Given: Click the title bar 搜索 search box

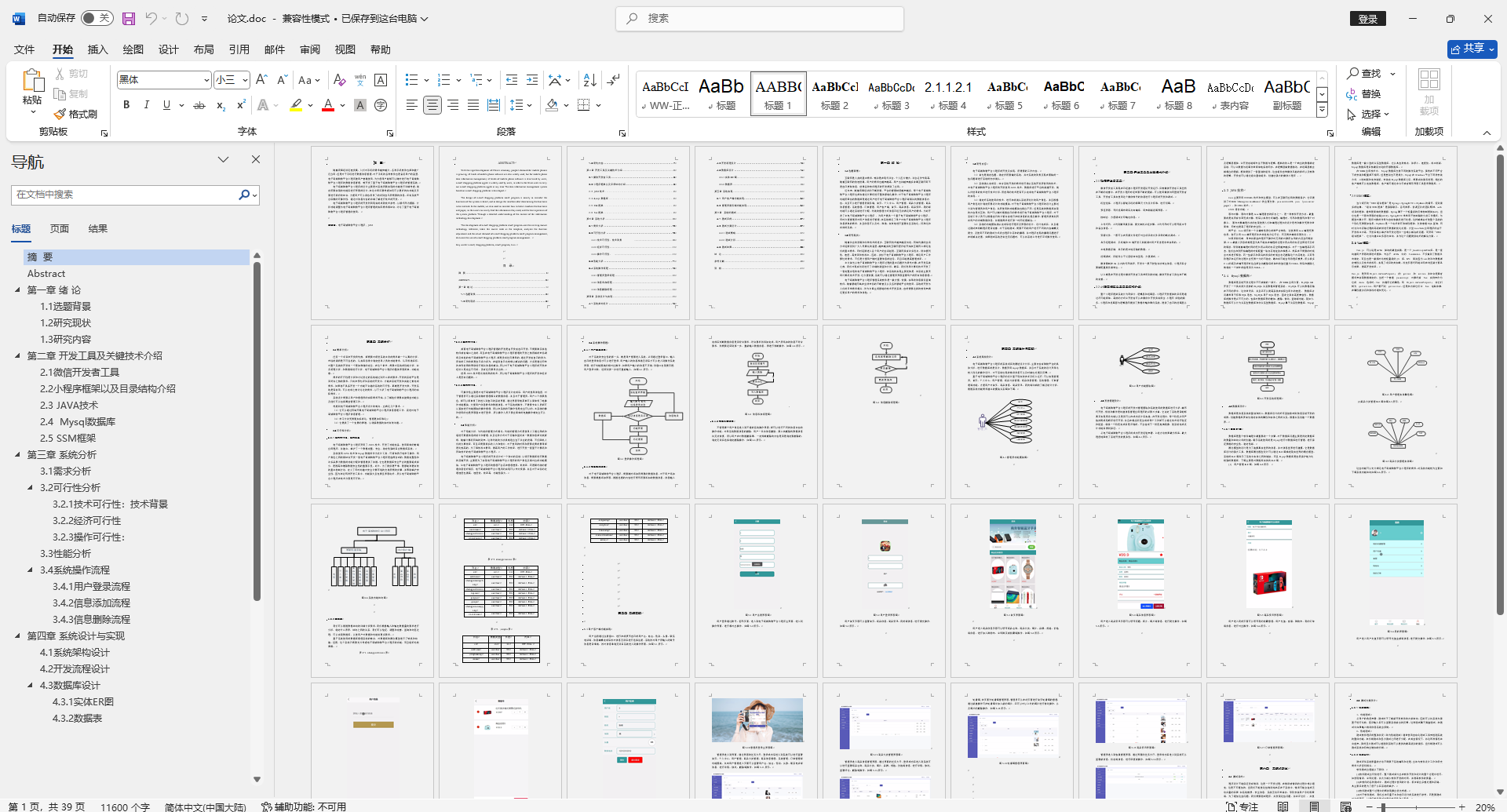Looking at the screenshot, I should pos(759,18).
